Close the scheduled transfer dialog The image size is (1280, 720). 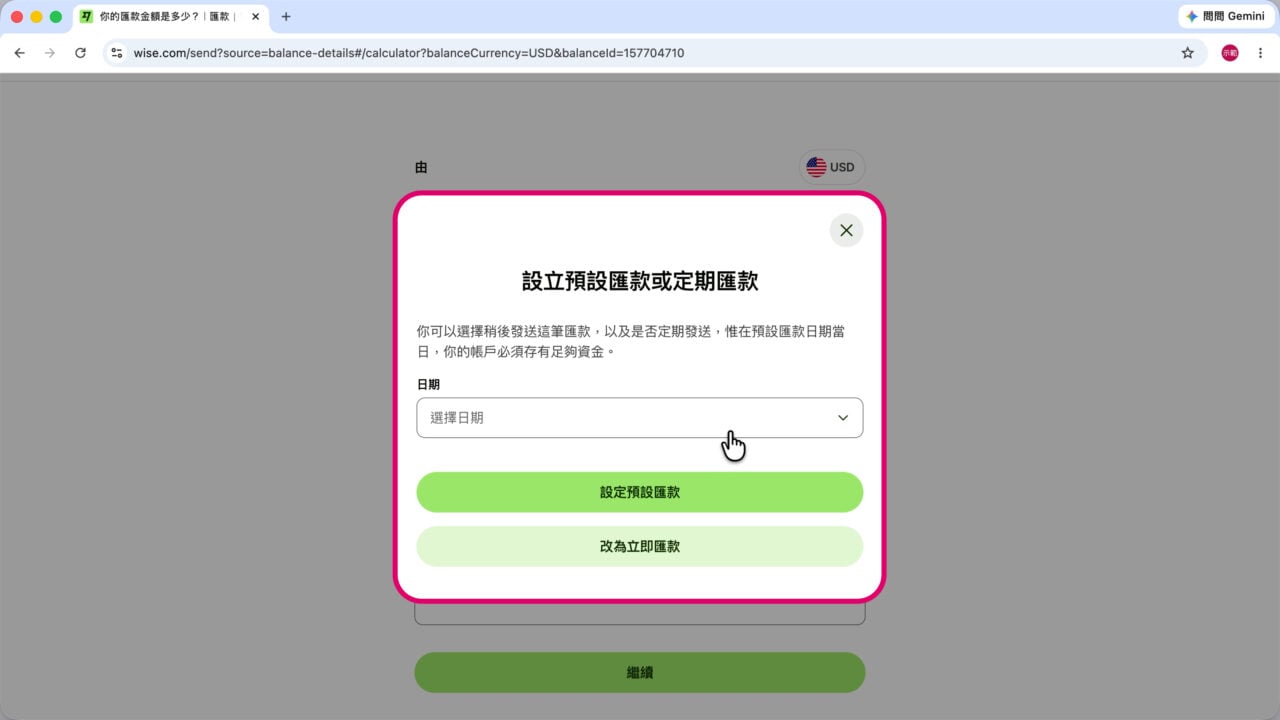846,230
